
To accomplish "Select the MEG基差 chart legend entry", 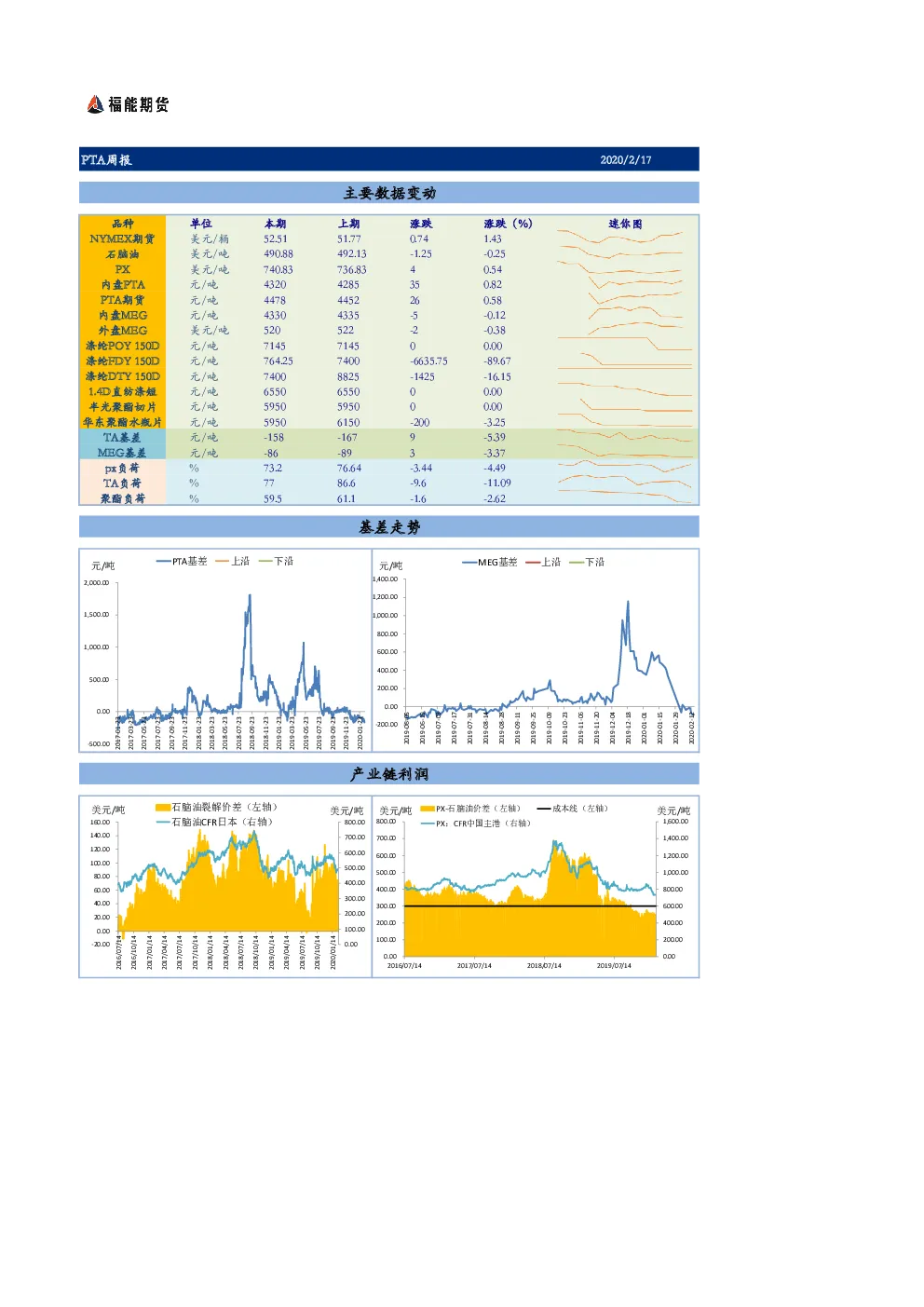I will pyautogui.click(x=490, y=563).
